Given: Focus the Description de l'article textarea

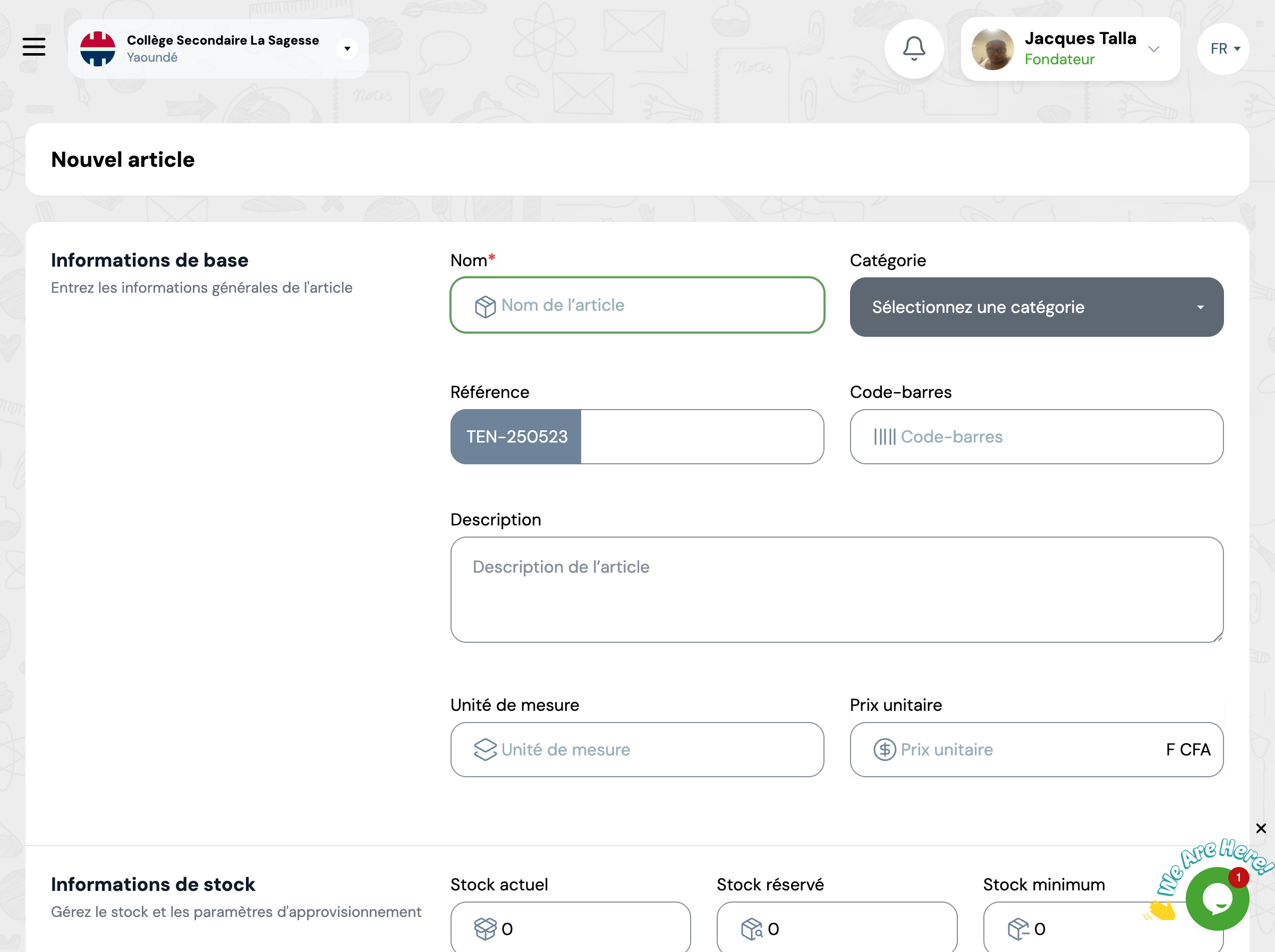Looking at the screenshot, I should pyautogui.click(x=837, y=590).
